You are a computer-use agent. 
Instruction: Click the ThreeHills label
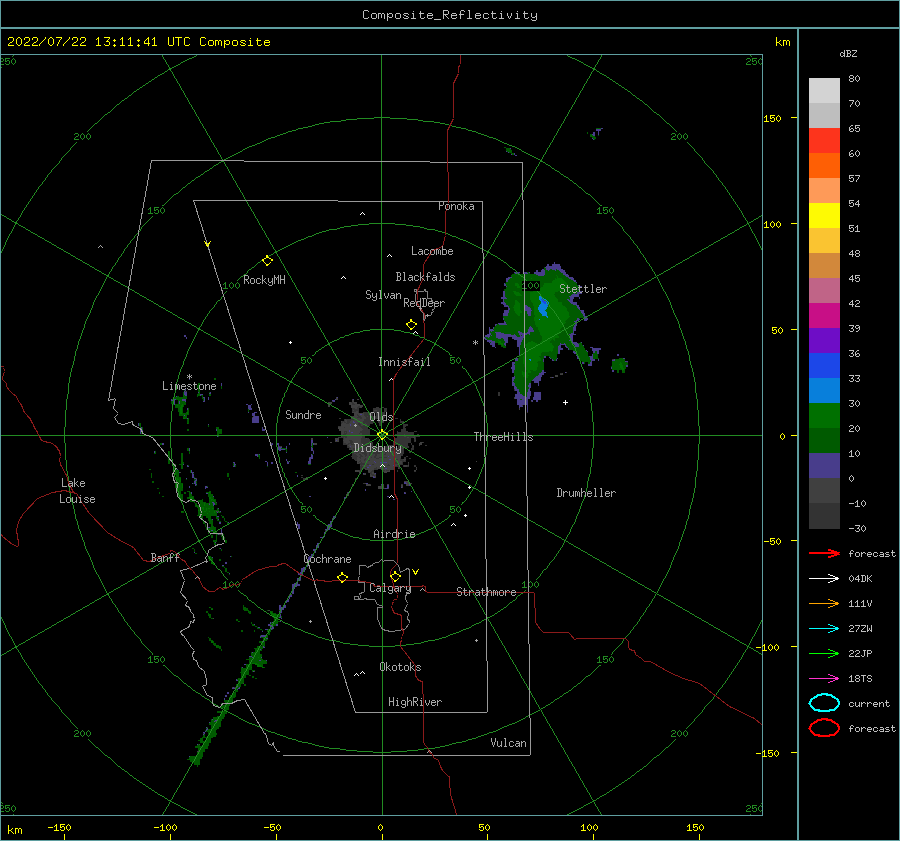tap(503, 437)
